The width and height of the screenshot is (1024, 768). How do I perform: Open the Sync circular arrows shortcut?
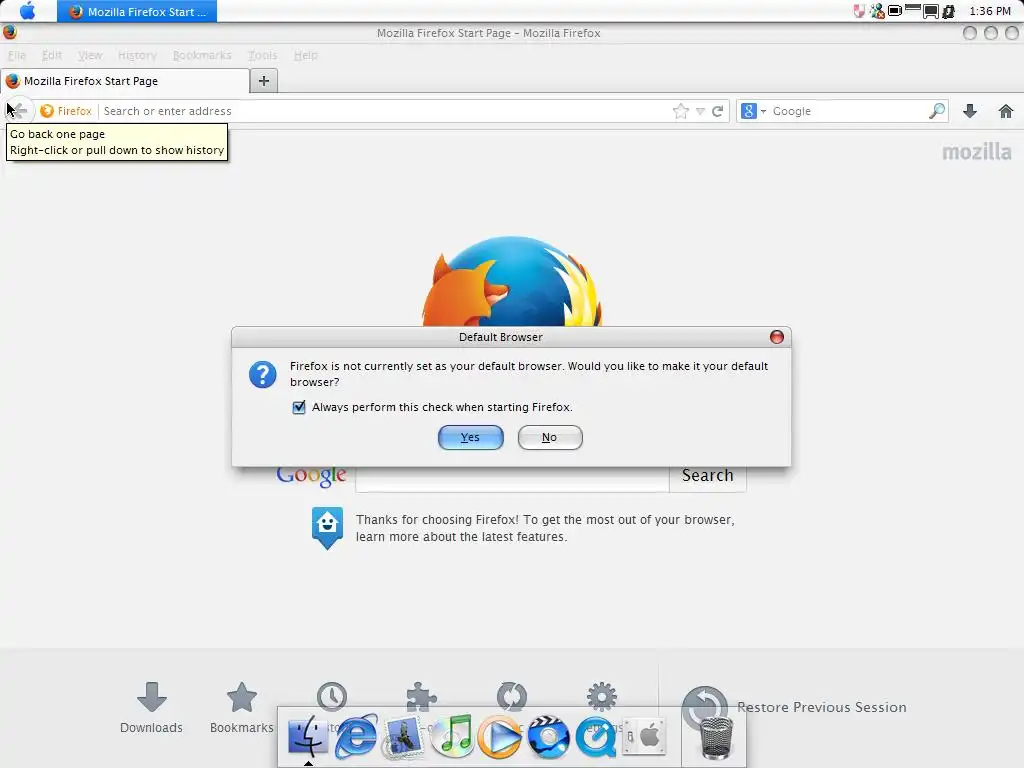point(511,696)
